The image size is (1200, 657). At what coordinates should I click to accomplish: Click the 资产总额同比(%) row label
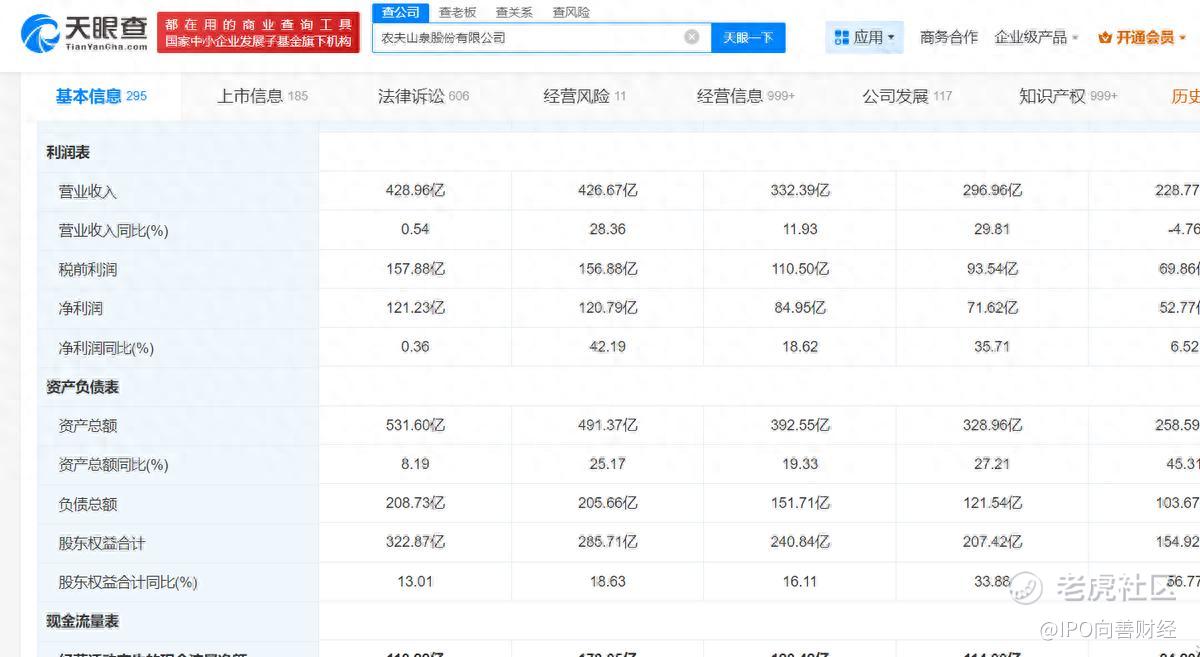(113, 464)
